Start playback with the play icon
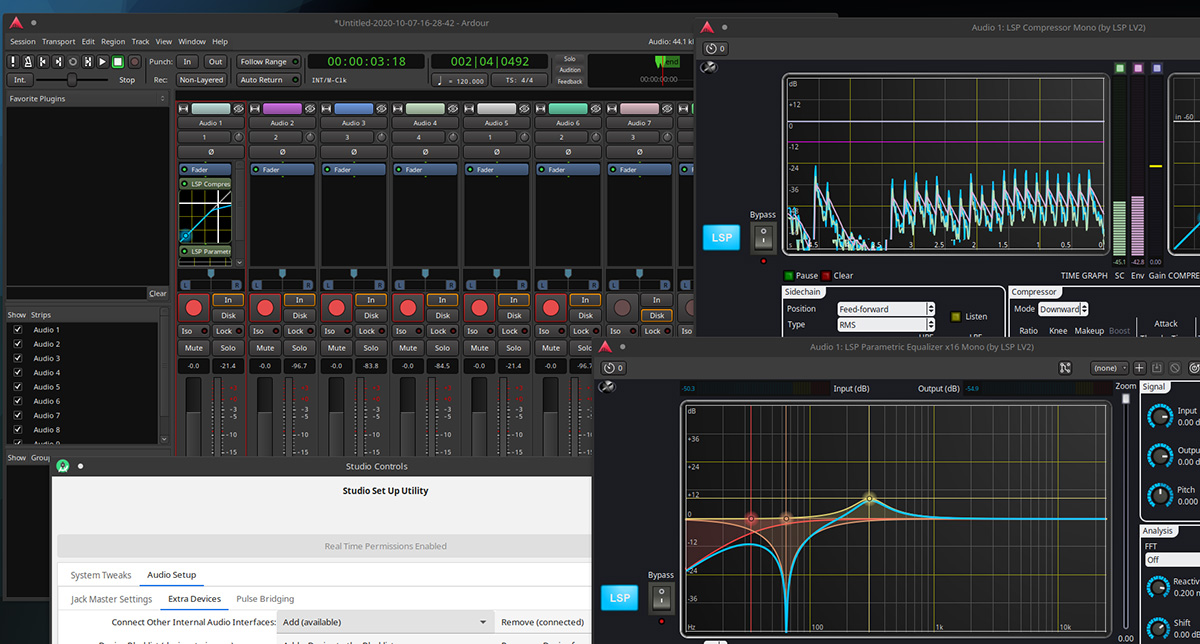 102,62
